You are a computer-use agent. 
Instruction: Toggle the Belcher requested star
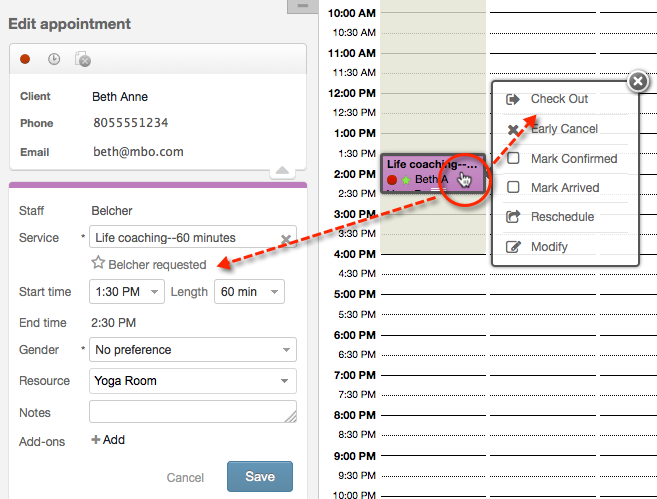point(98,265)
